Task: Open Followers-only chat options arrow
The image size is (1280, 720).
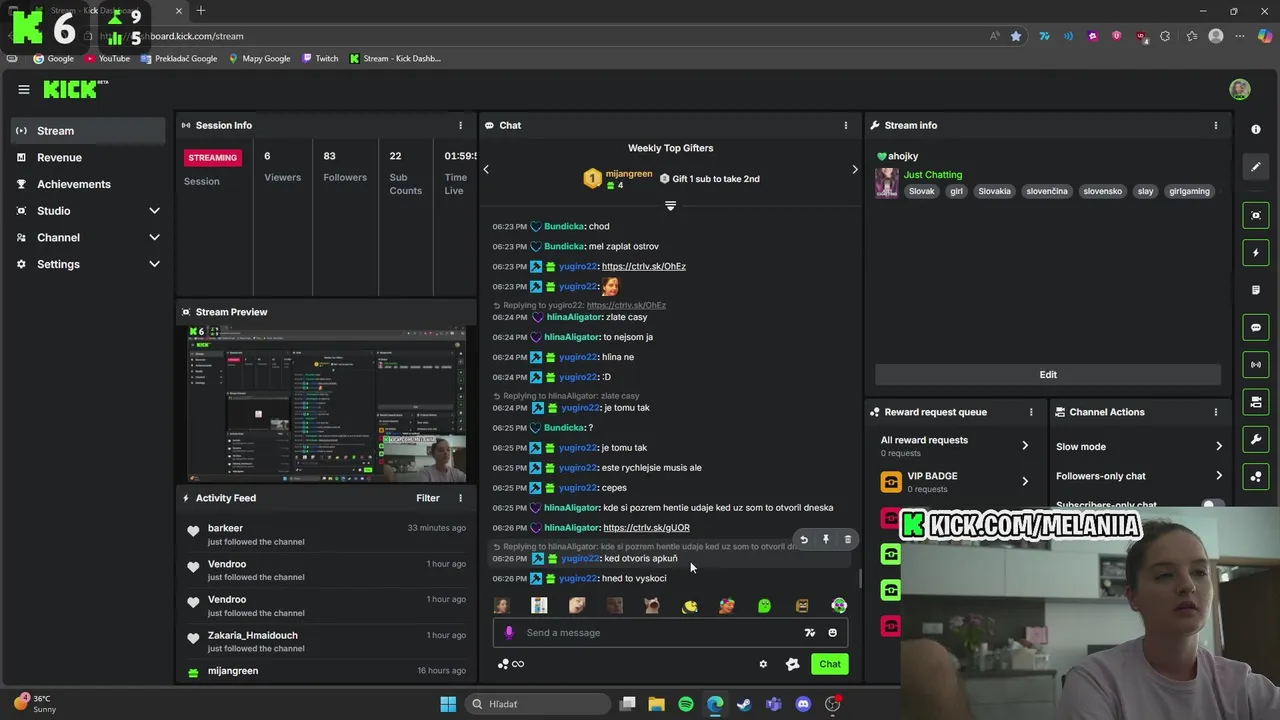Action: coord(1218,476)
